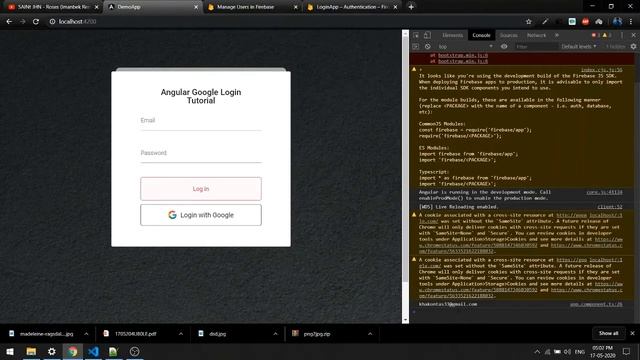Click the client:52 source link
This screenshot has height=360, width=640.
coord(610,207)
